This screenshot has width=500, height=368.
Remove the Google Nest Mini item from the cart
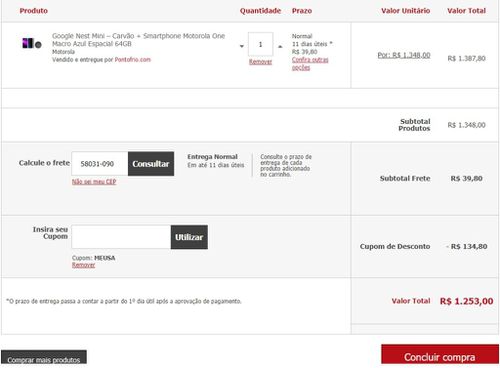click(x=260, y=62)
